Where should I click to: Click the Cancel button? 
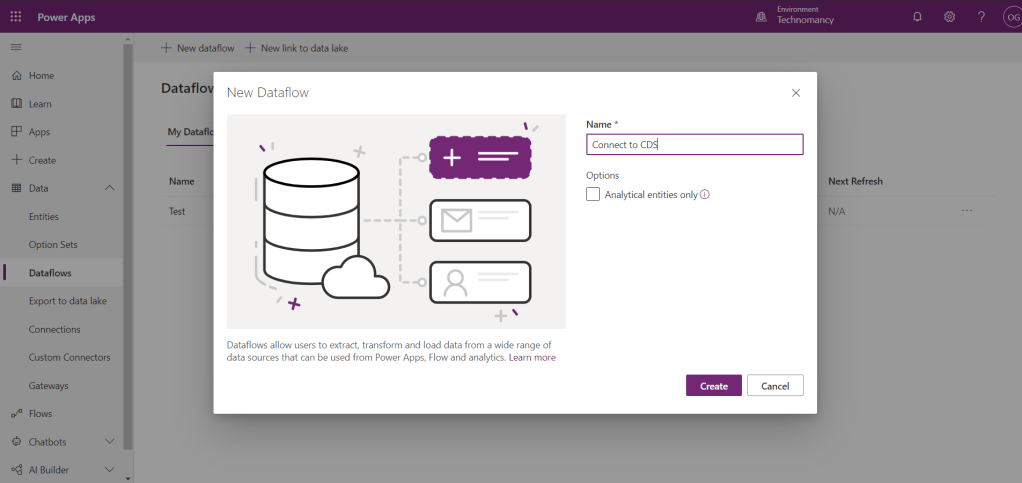775,386
